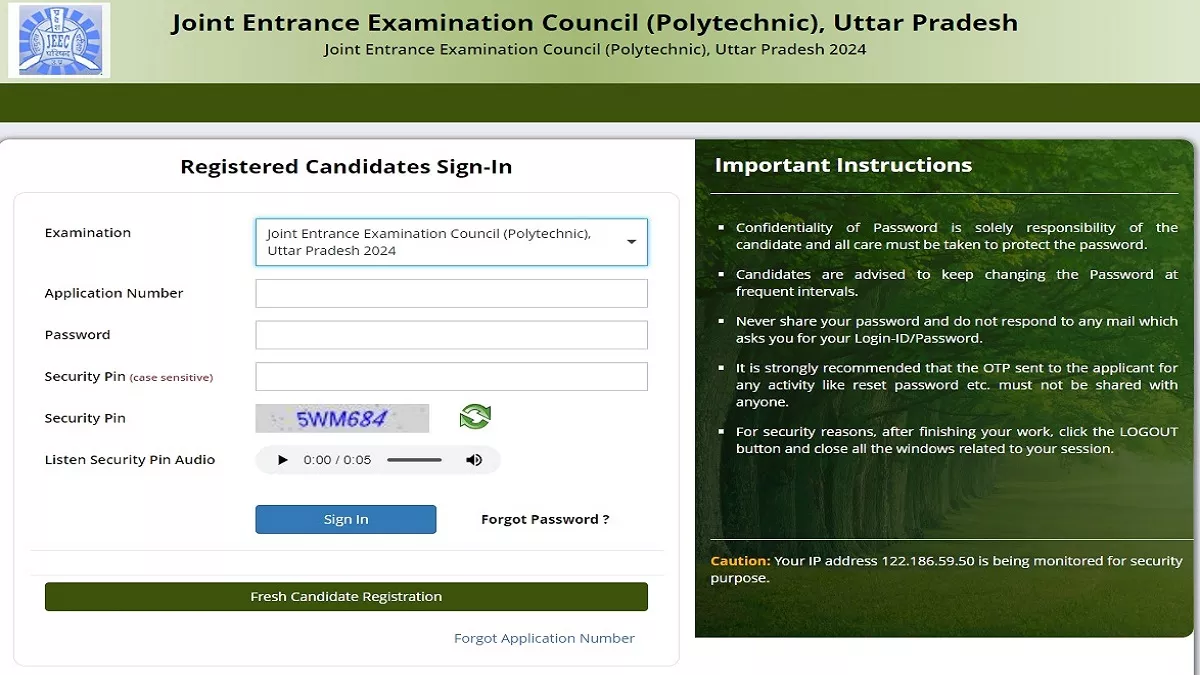Viewport: 1200px width, 675px height.
Task: Click the Examination field label
Action: coord(88,233)
